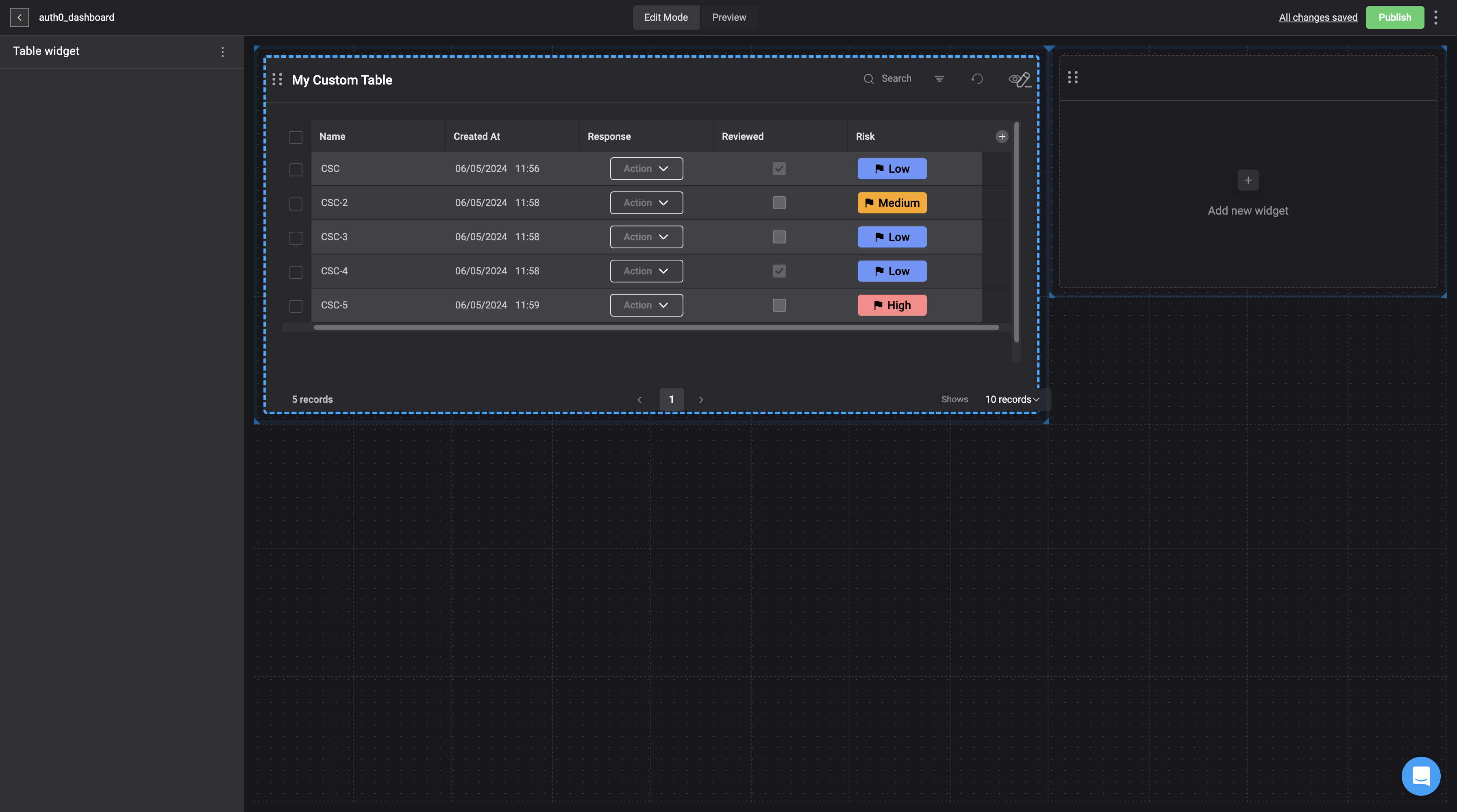Image resolution: width=1457 pixels, height=812 pixels.
Task: Select the CSC-4 row checkbox
Action: 296,272
